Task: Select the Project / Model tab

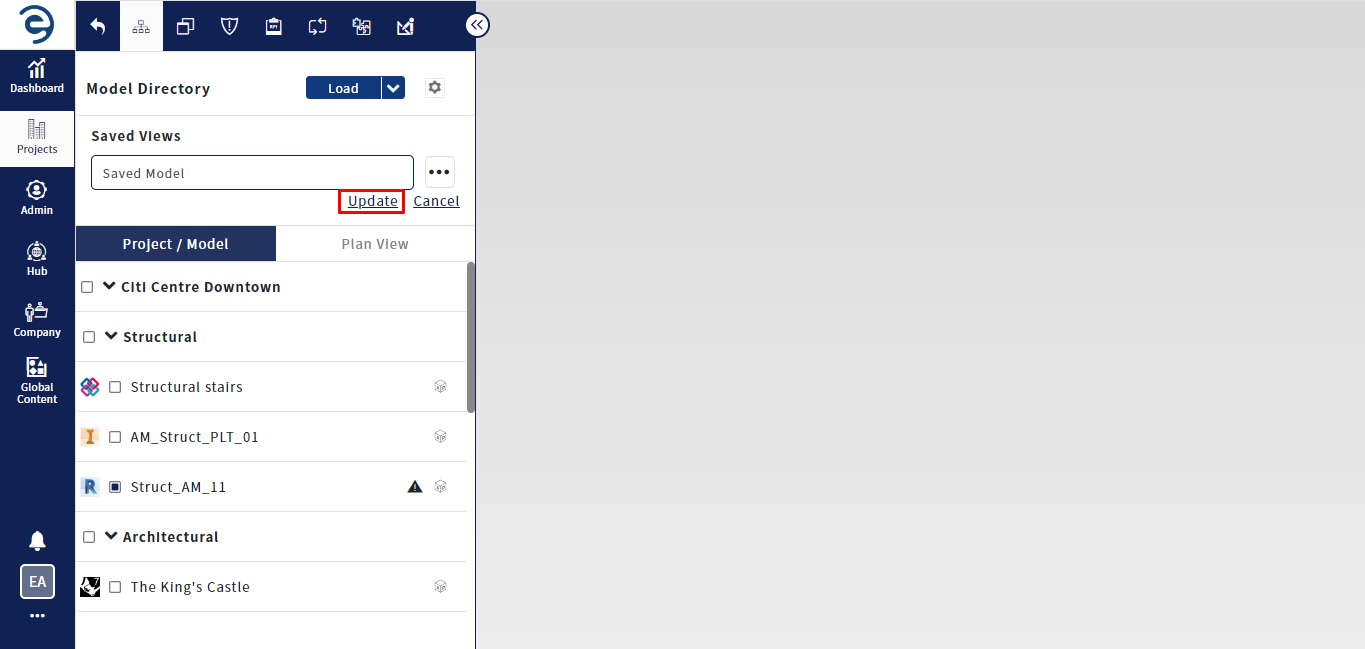Action: click(176, 244)
